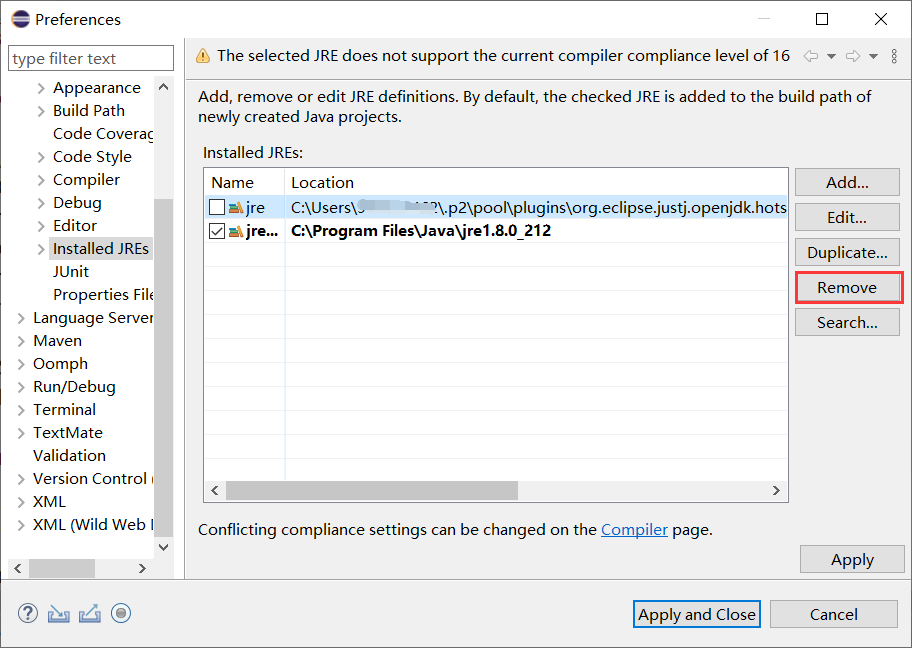Click the library icon of the jre row

pos(236,208)
